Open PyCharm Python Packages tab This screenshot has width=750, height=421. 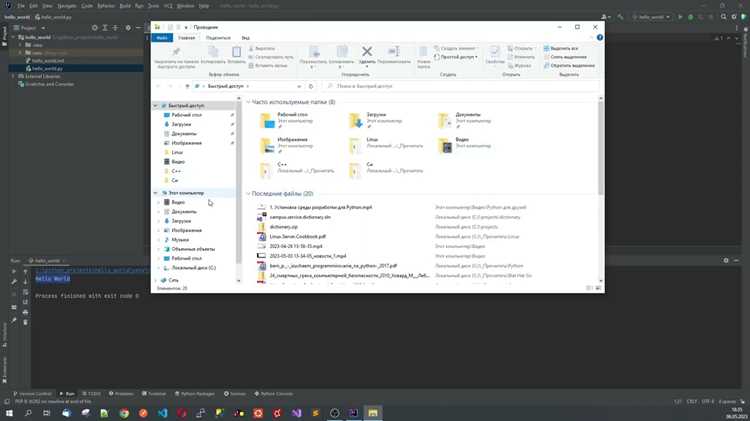tap(195, 394)
